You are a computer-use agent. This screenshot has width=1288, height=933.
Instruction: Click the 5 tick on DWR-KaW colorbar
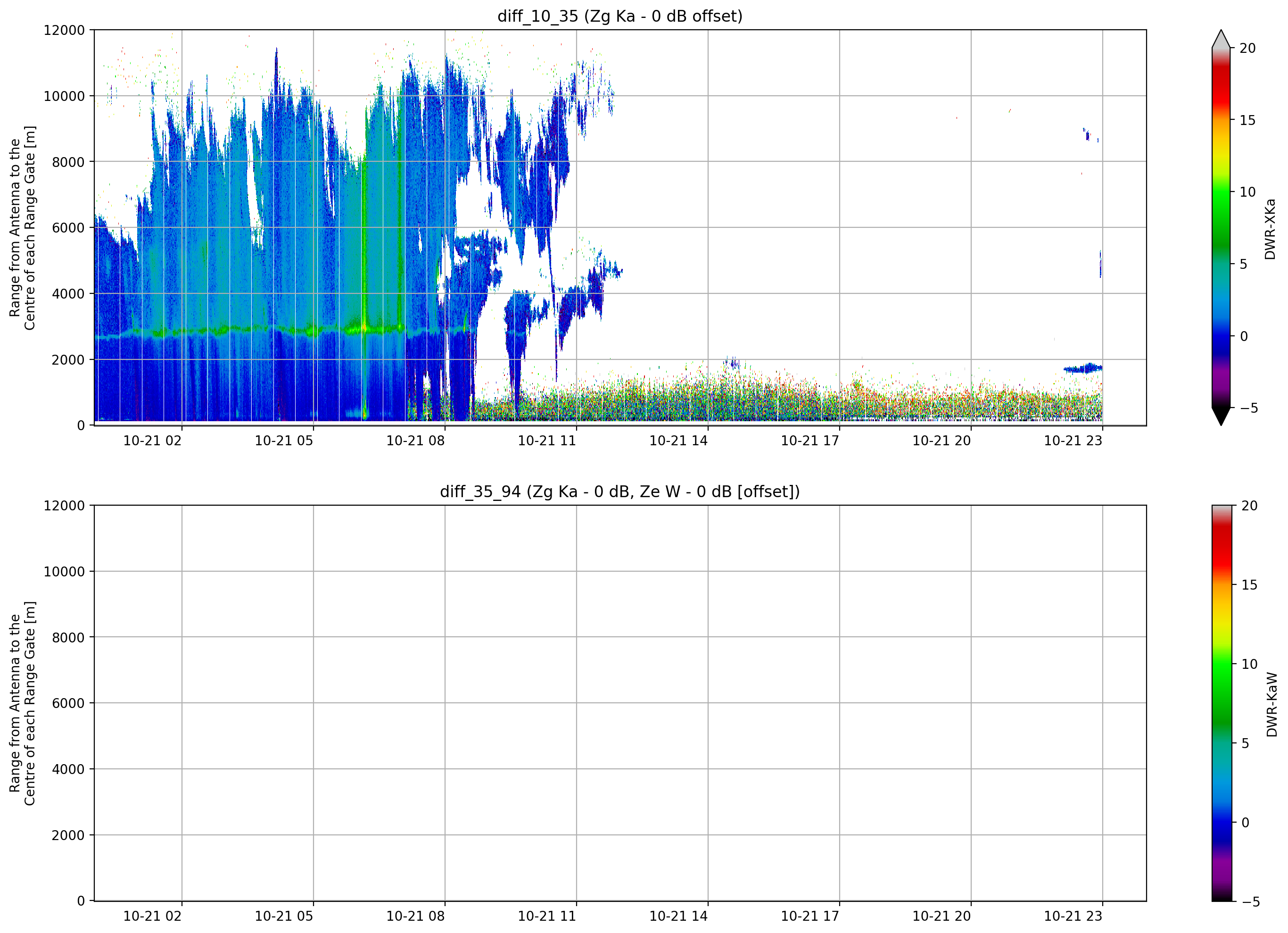[x=1246, y=743]
